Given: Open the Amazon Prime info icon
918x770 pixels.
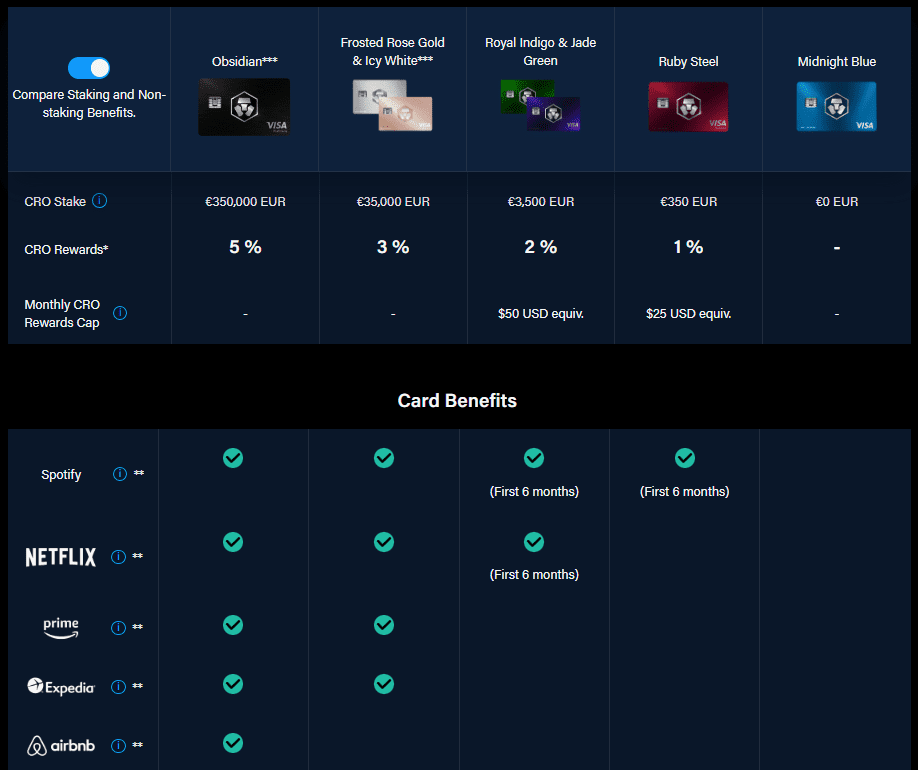Looking at the screenshot, I should coord(118,628).
